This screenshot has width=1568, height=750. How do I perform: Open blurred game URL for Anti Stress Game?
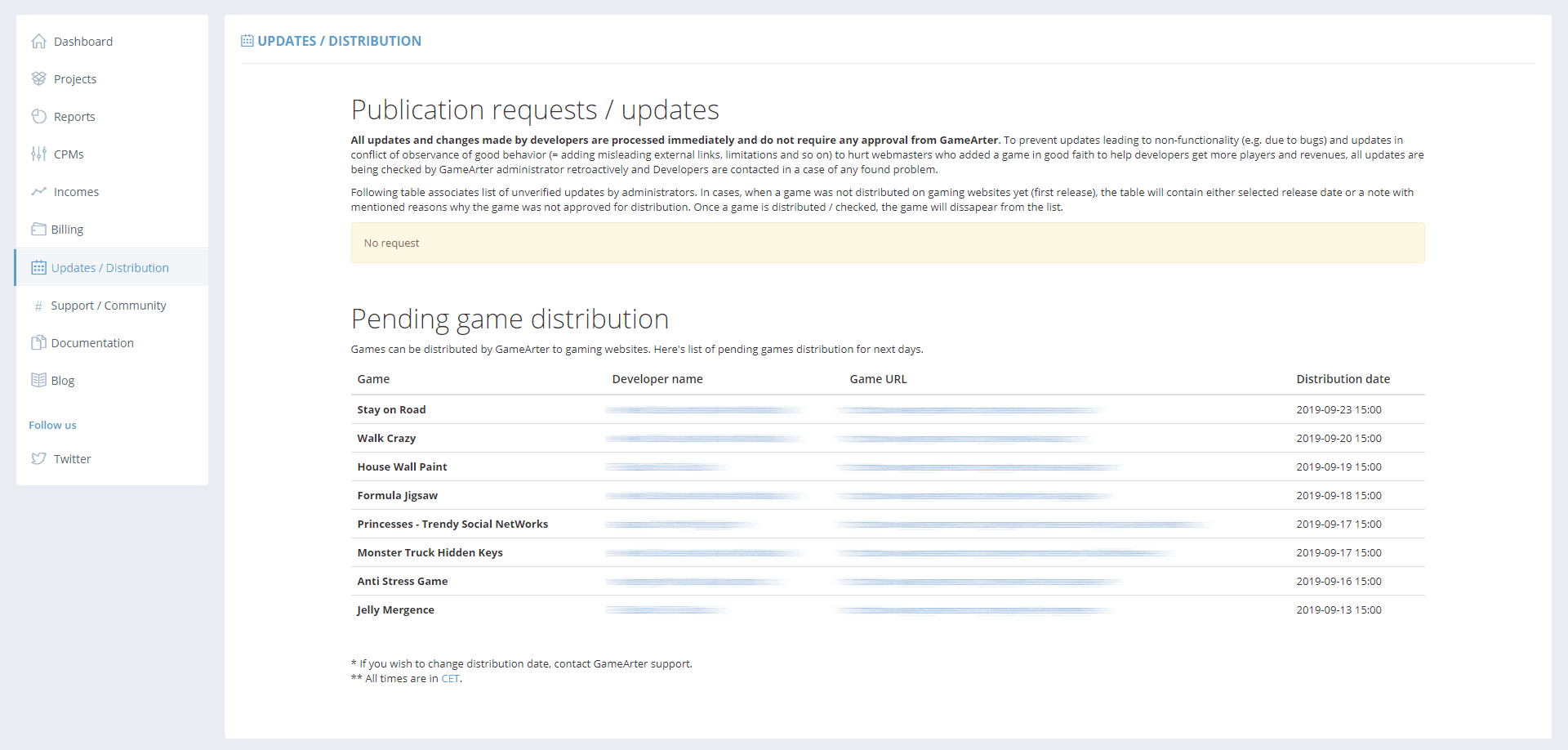980,581
